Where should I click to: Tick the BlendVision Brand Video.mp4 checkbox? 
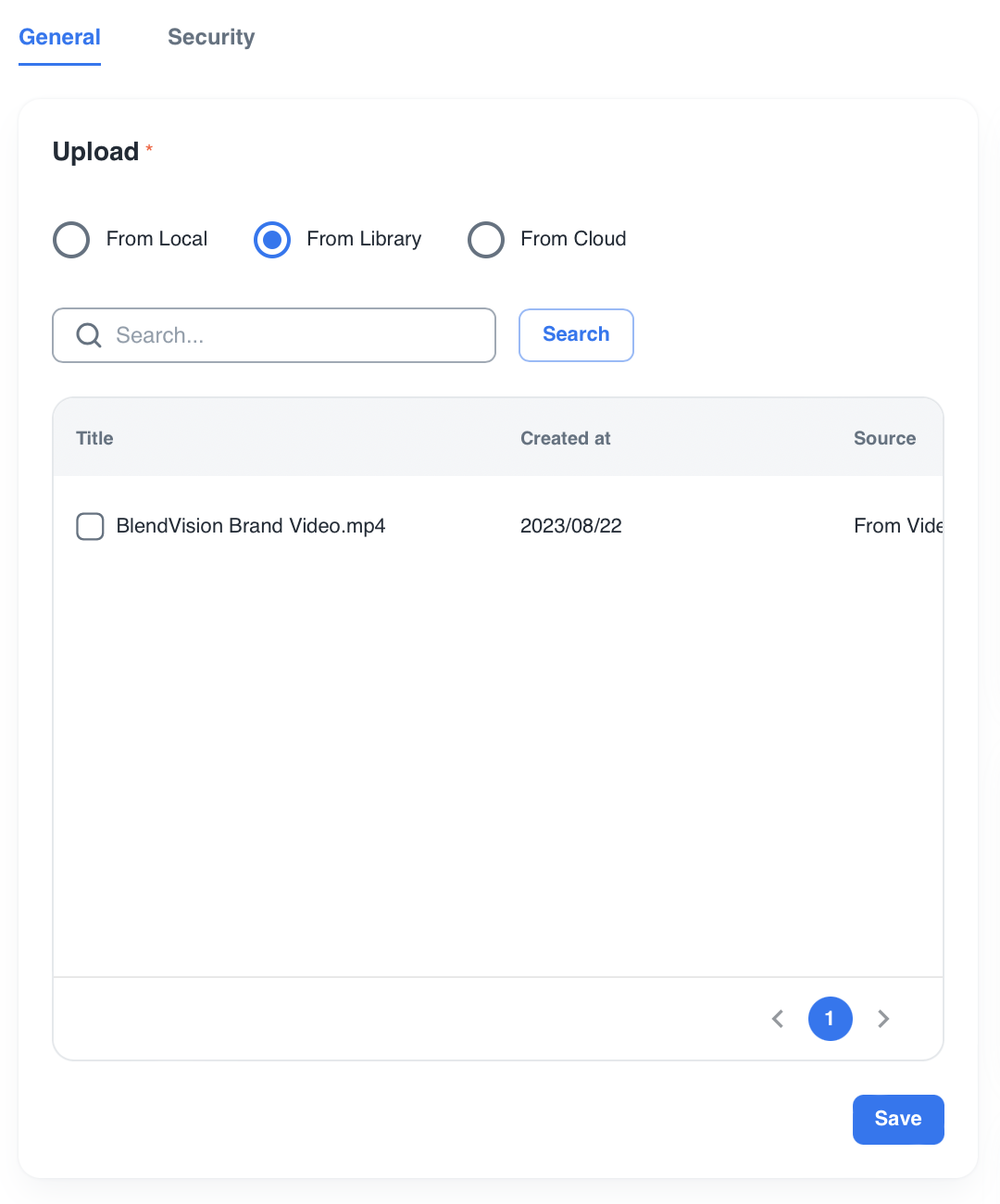point(90,526)
